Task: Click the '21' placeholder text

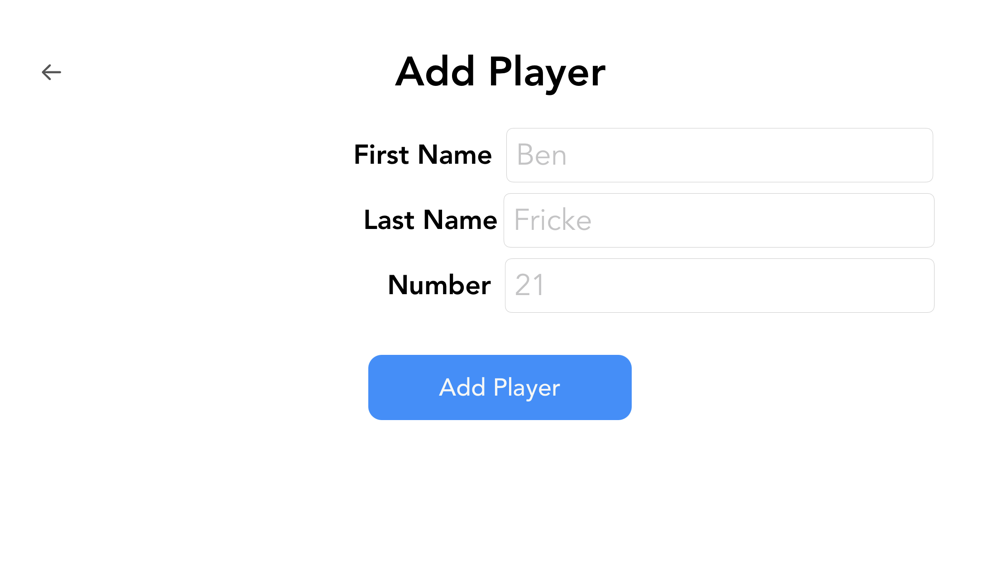Action: pos(529,285)
